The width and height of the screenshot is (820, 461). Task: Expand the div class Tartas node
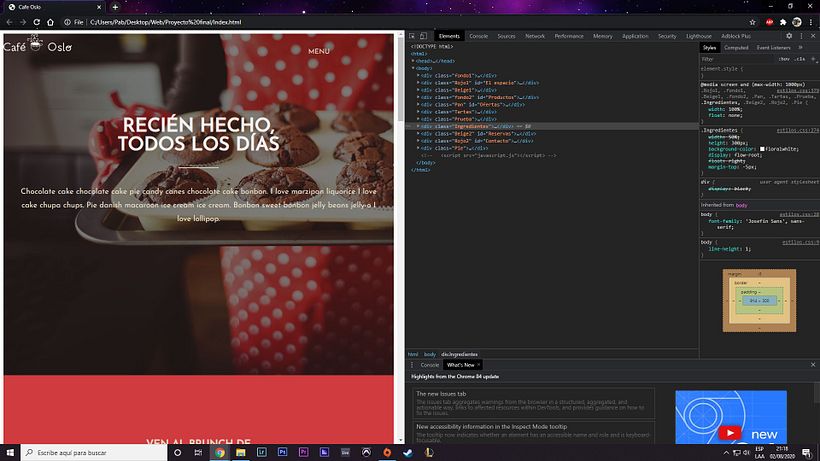(418, 112)
